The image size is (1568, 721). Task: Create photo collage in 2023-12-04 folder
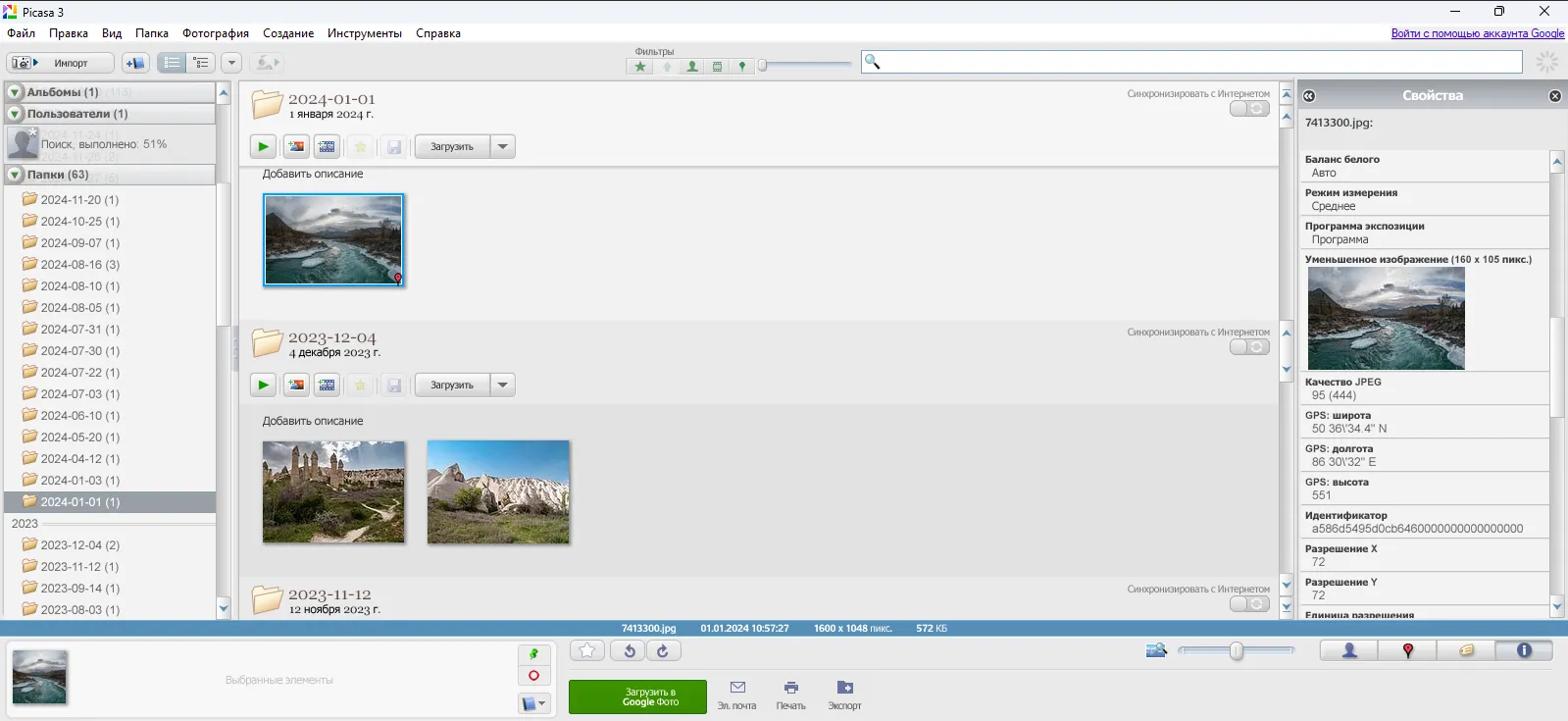tap(296, 386)
